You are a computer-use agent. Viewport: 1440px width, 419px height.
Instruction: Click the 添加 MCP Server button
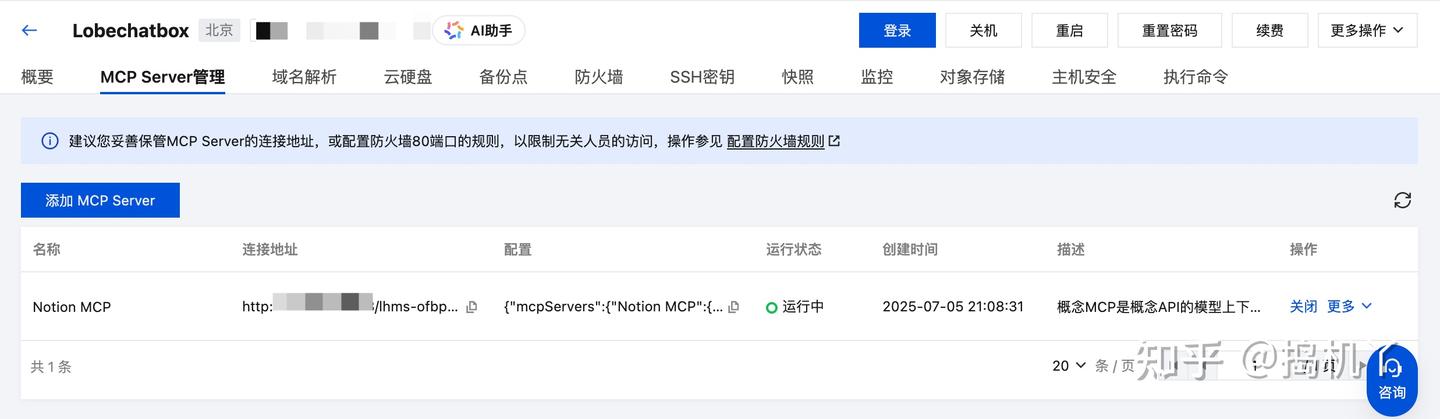pos(100,200)
